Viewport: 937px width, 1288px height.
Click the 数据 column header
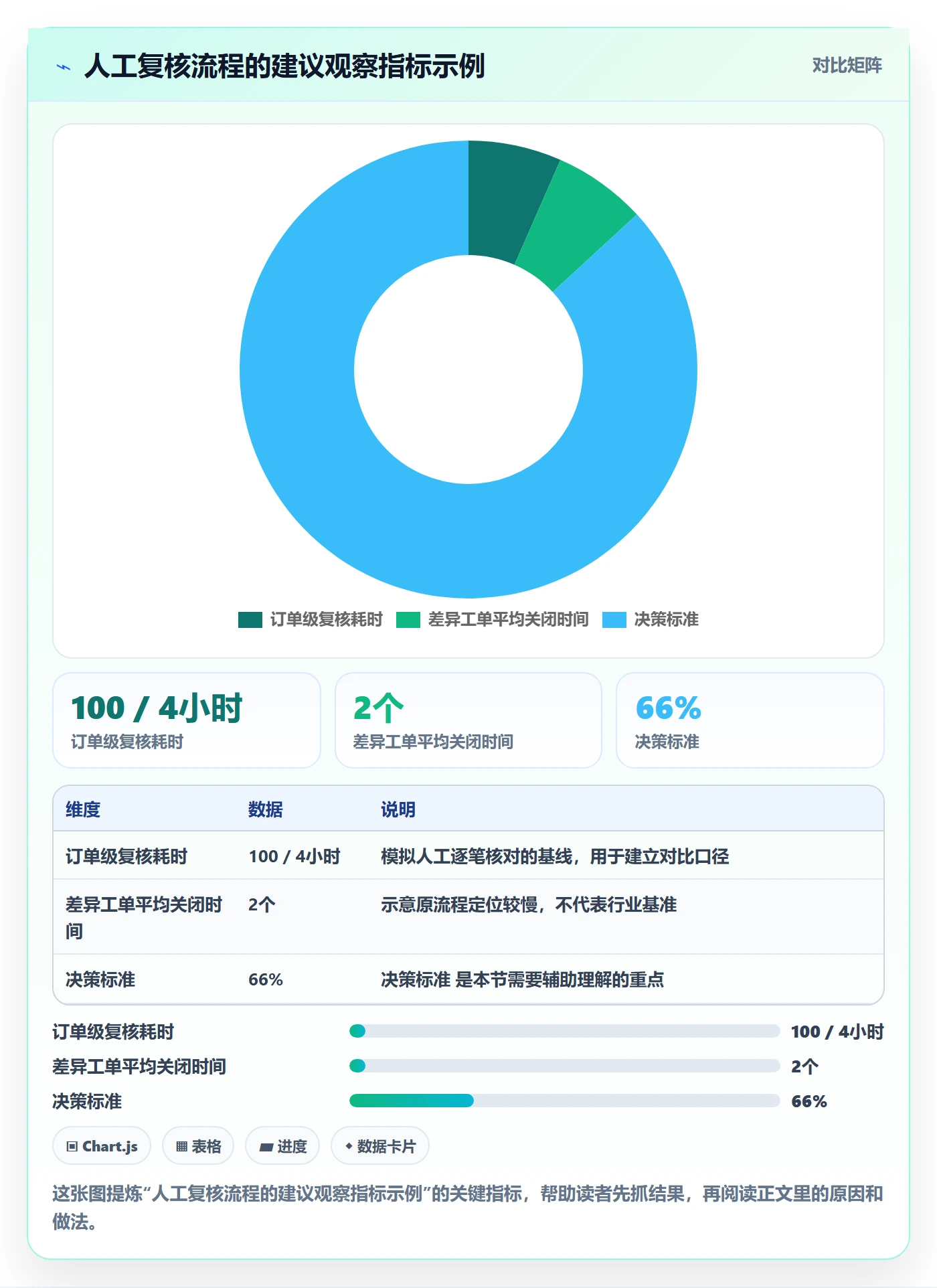point(265,809)
